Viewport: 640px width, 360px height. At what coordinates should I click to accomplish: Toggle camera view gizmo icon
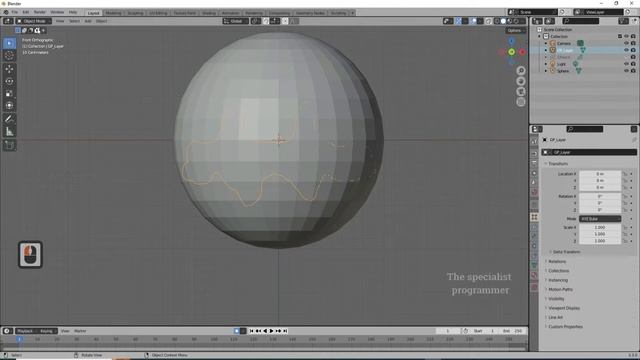521,92
